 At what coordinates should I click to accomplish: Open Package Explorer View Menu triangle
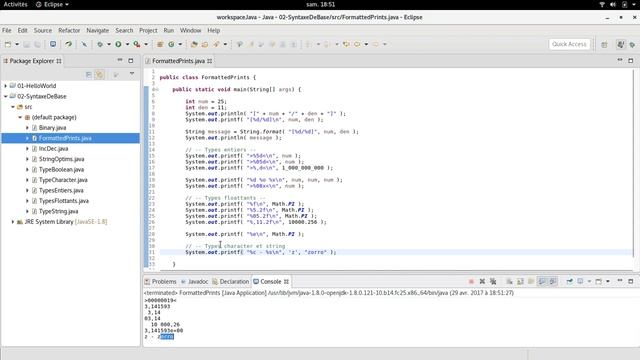point(132,74)
